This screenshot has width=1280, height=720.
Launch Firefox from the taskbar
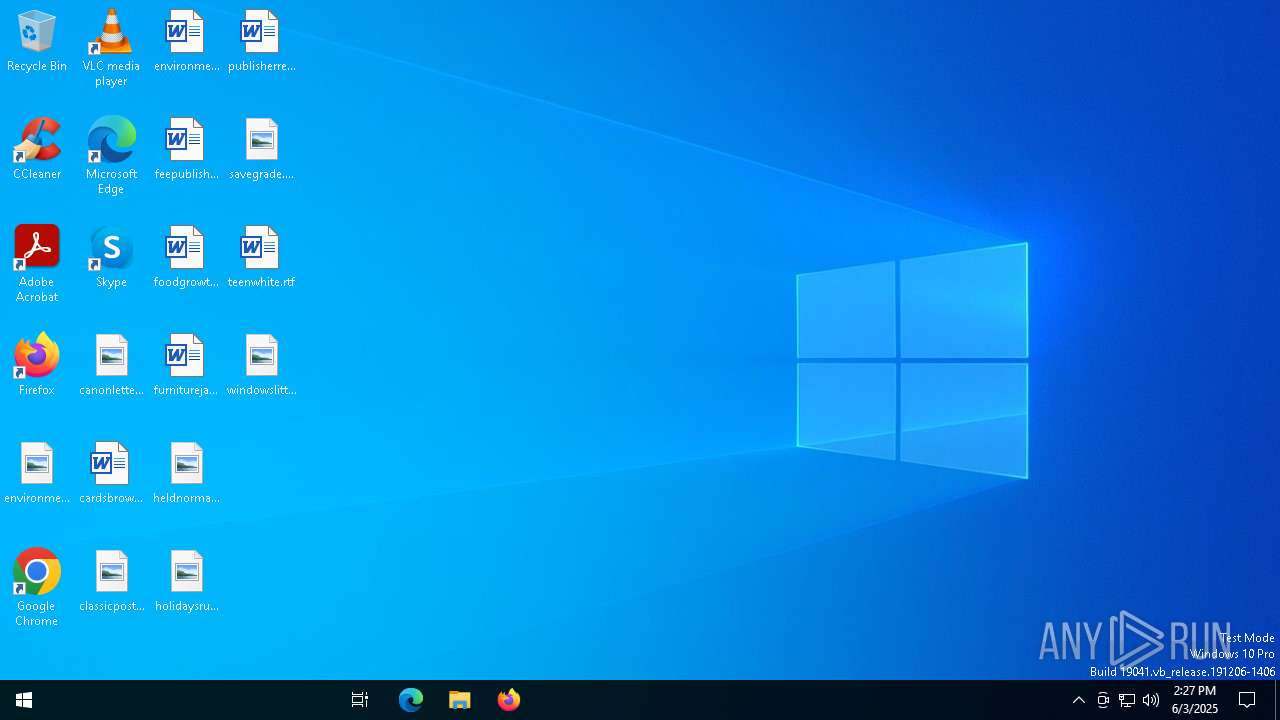[x=509, y=700]
